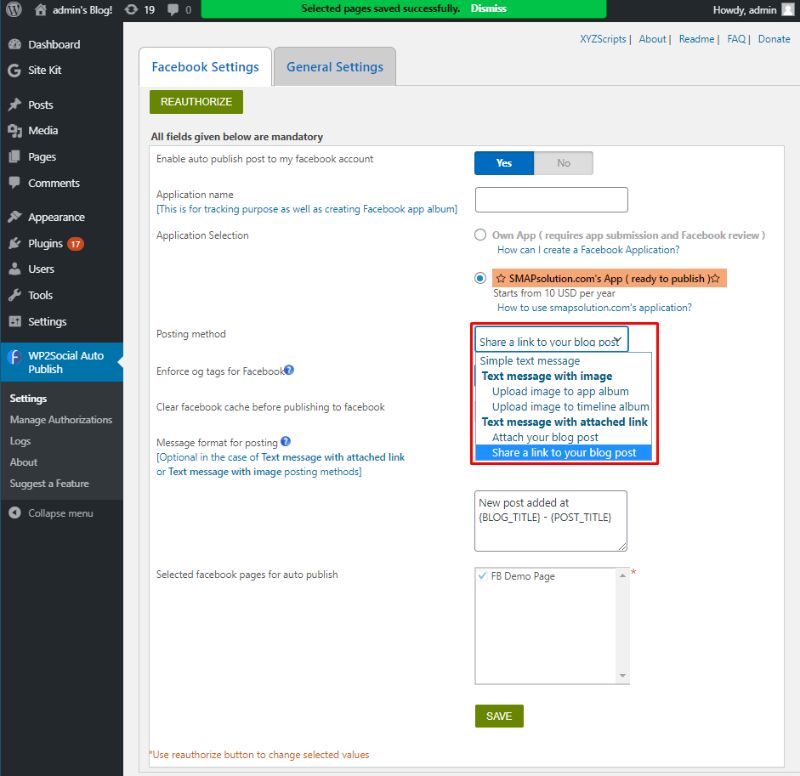
Task: Click the admin avatar icon
Action: coord(788,10)
